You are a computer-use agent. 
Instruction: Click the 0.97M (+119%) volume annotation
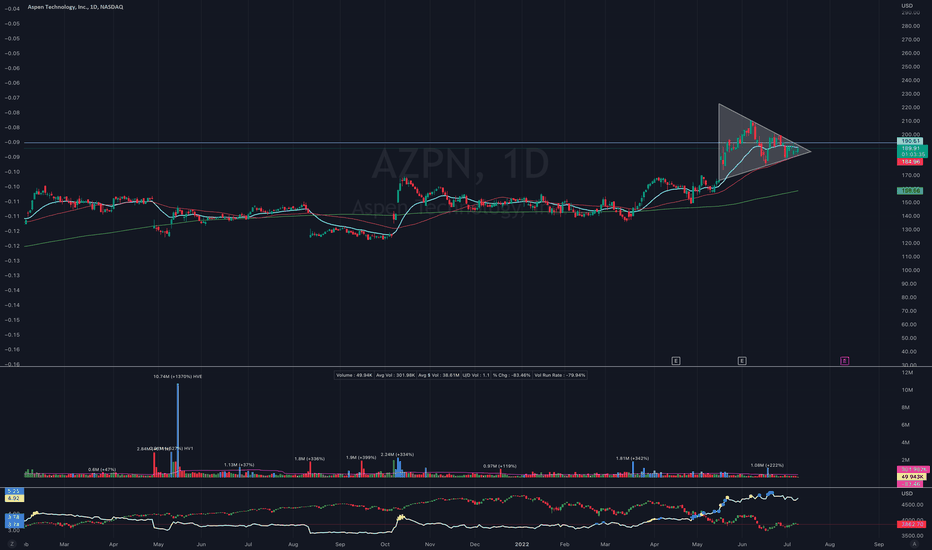(500, 466)
